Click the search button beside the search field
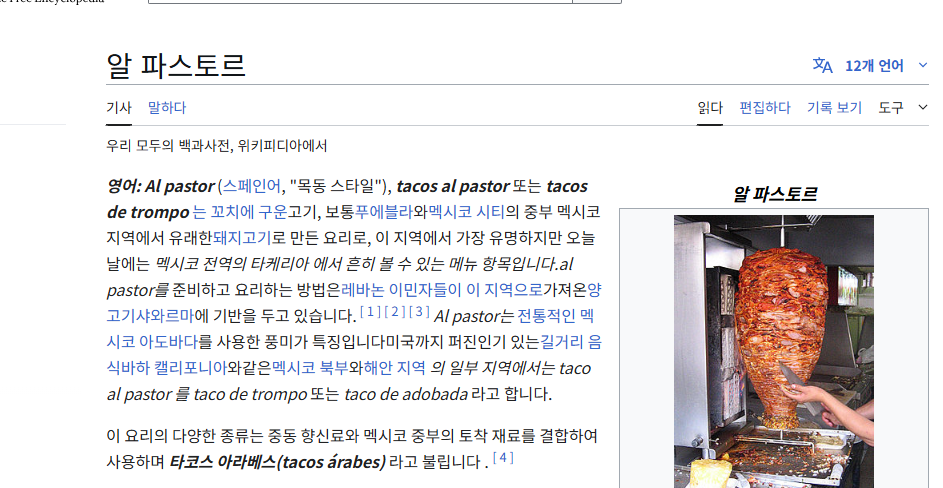 coord(597,2)
